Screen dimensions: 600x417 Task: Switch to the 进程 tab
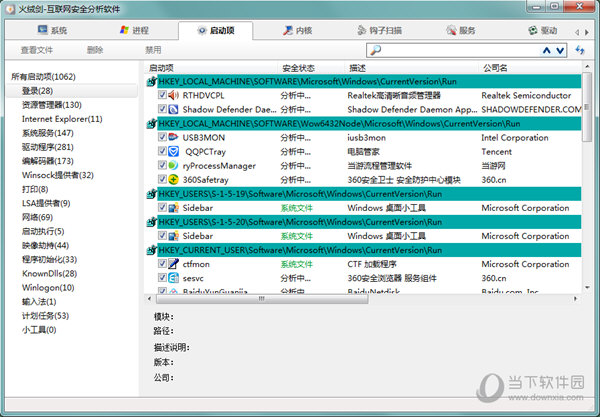[x=134, y=30]
